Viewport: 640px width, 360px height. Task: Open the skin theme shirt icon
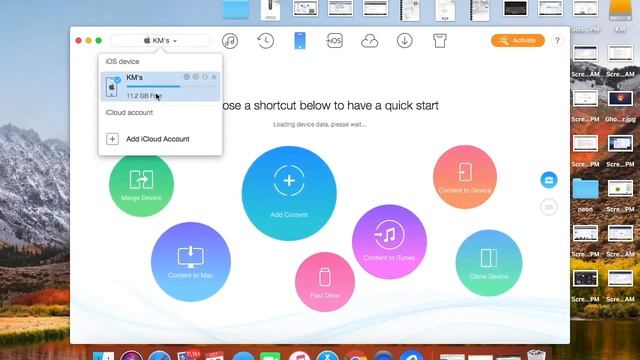(440, 41)
